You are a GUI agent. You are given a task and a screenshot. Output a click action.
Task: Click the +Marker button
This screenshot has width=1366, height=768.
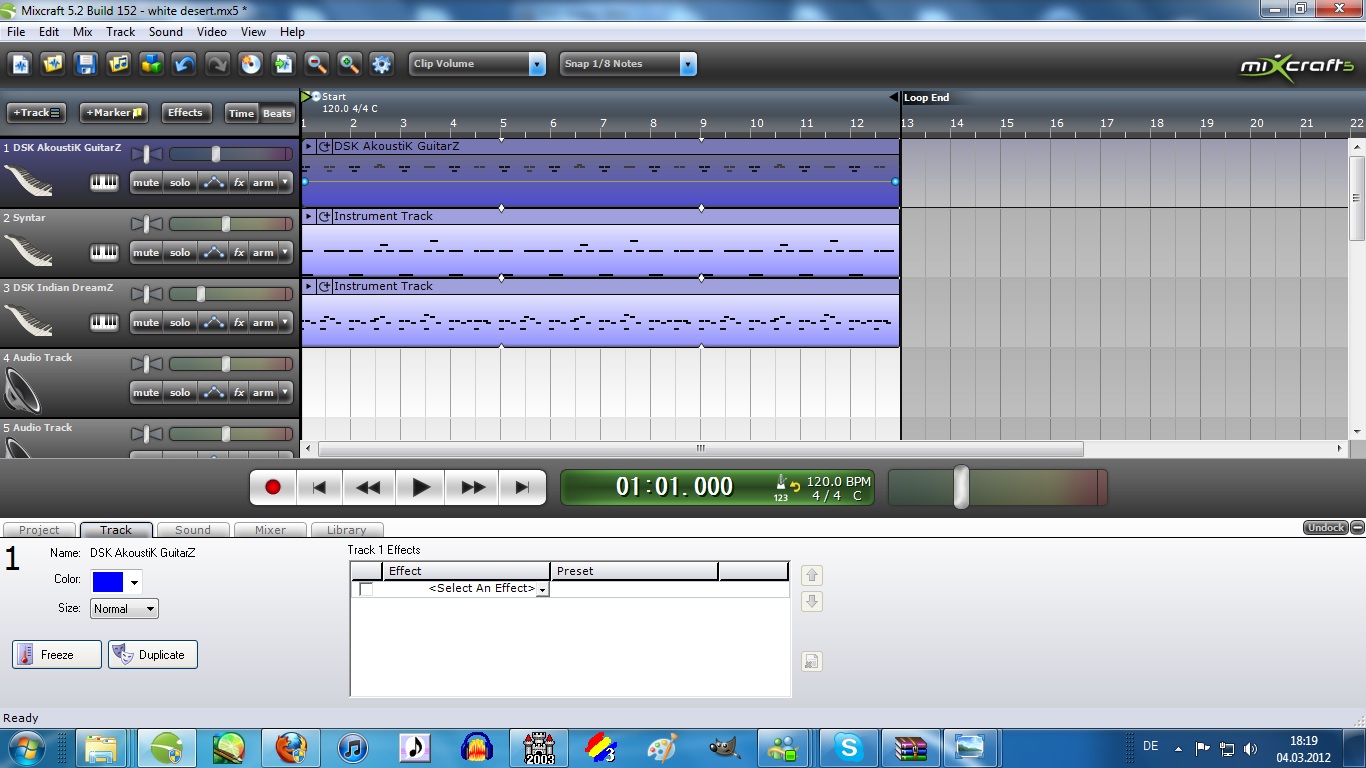click(114, 113)
